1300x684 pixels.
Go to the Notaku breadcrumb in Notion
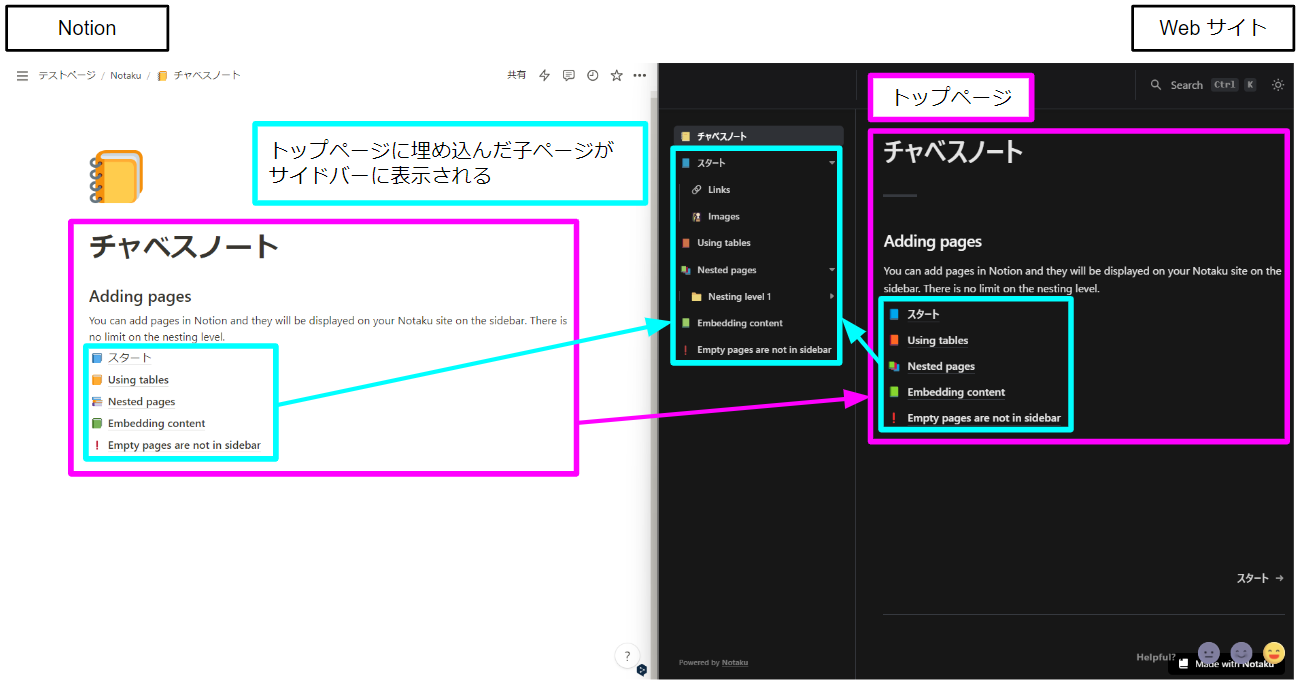(125, 76)
